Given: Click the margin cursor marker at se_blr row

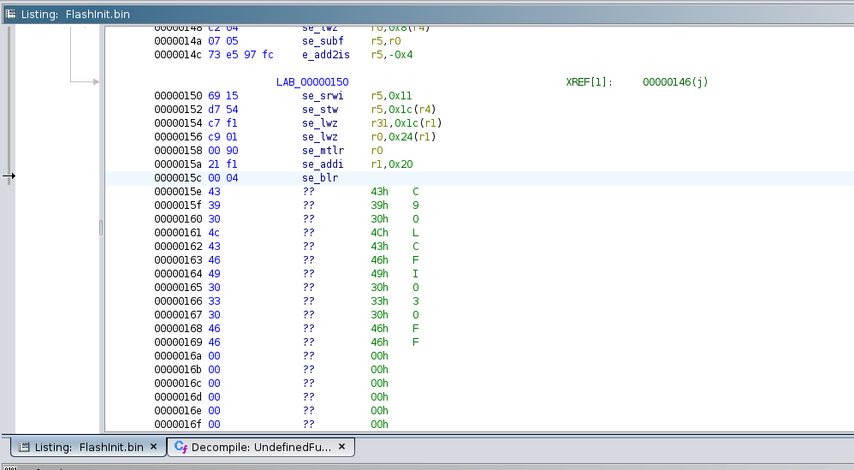Looking at the screenshot, I should pyautogui.click(x=9, y=176).
